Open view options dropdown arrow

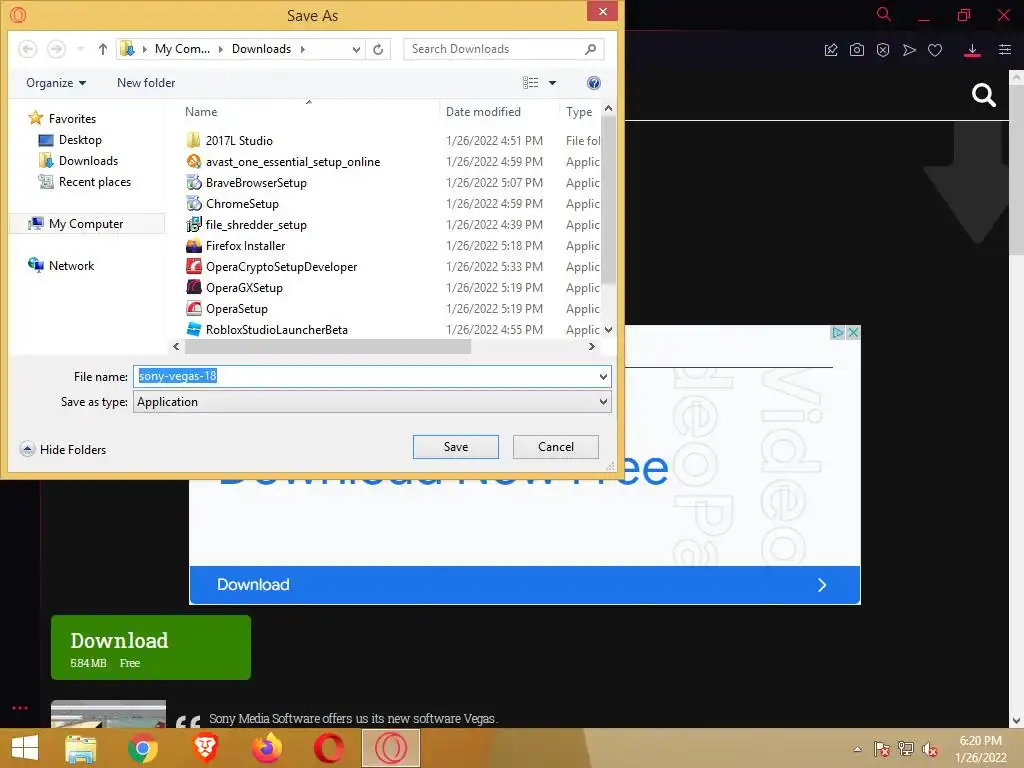[x=552, y=83]
